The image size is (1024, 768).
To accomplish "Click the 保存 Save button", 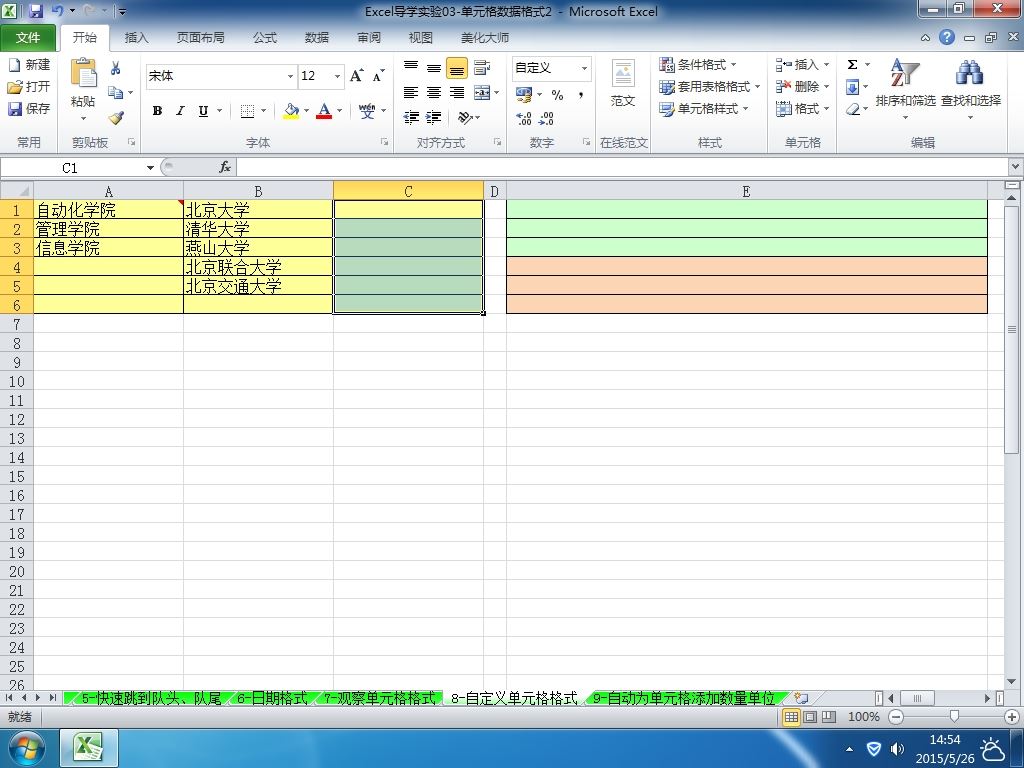I will coord(29,108).
